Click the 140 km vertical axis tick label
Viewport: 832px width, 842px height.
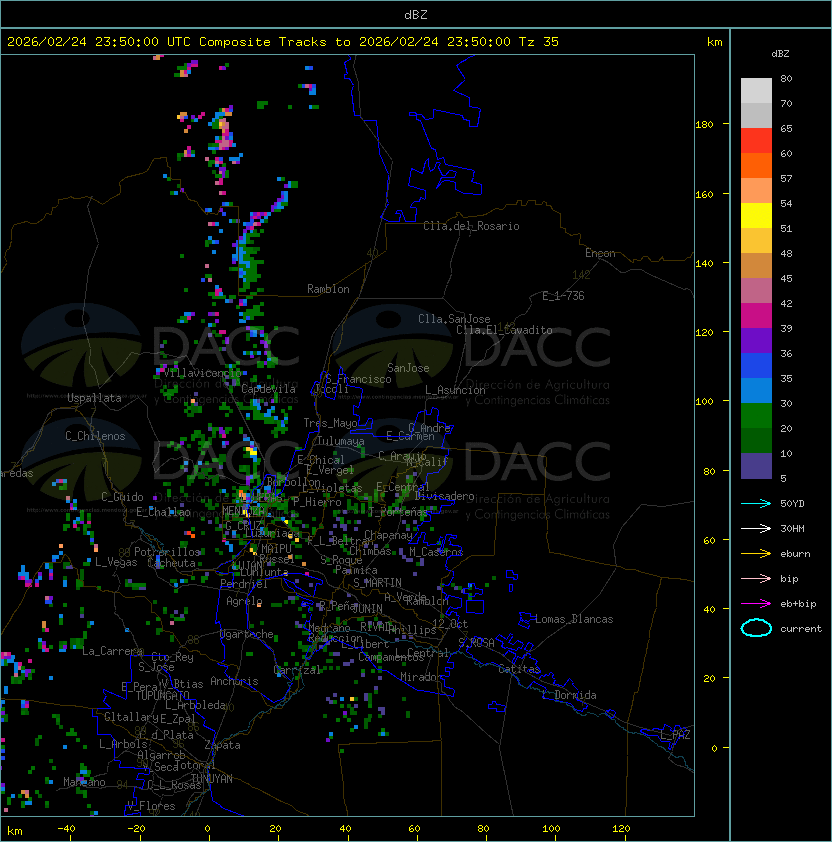tap(704, 263)
